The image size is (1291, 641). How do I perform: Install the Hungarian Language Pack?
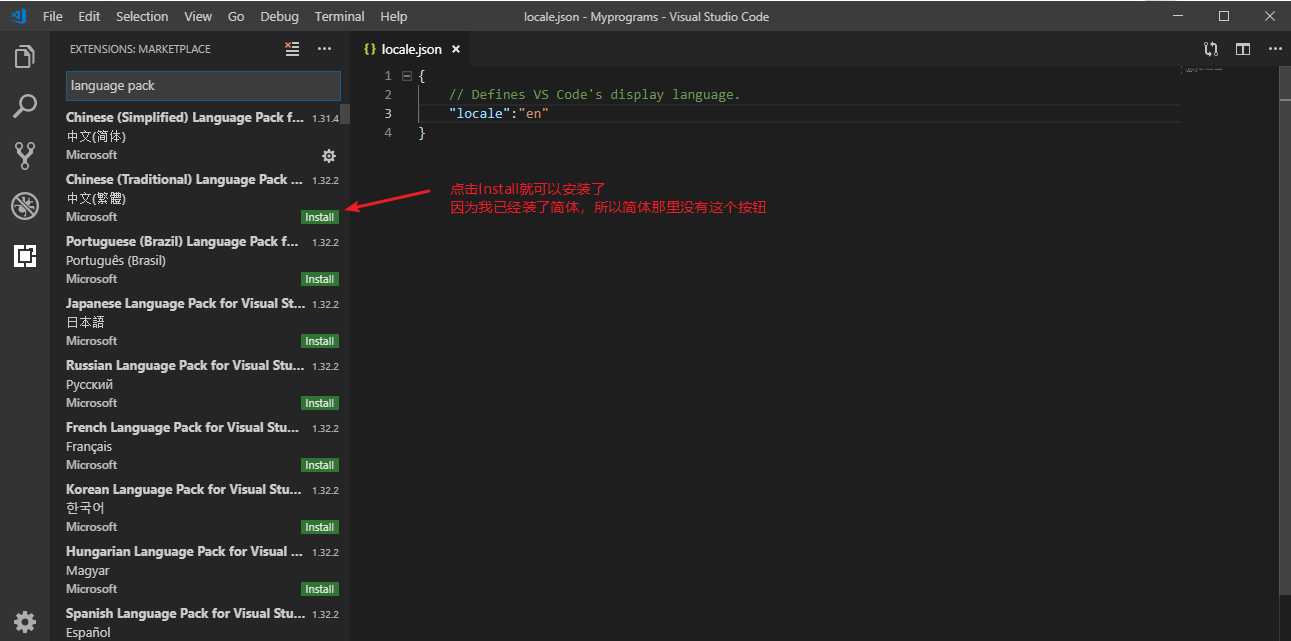(x=320, y=589)
